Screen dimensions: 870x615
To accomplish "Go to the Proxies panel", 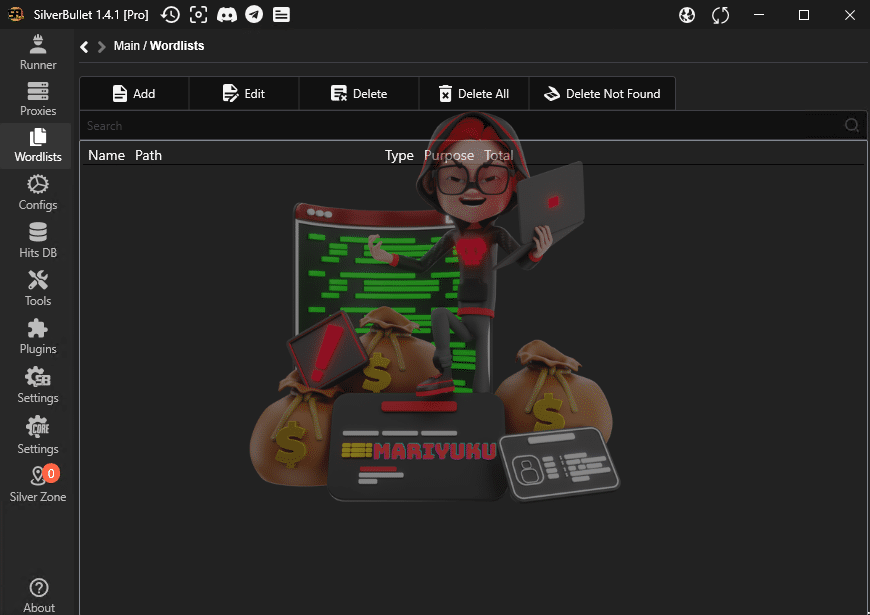I will (38, 99).
